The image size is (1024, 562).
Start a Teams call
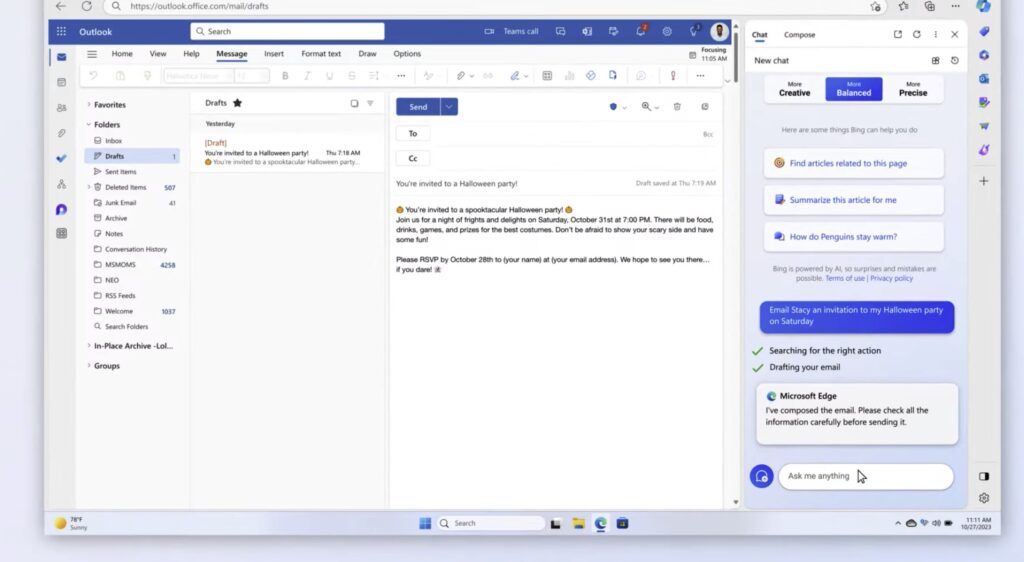[x=511, y=31]
